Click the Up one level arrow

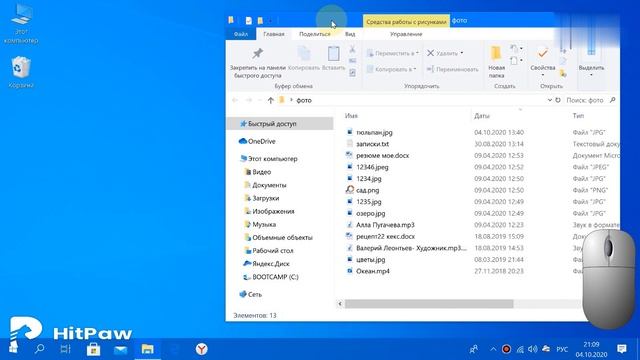point(270,100)
